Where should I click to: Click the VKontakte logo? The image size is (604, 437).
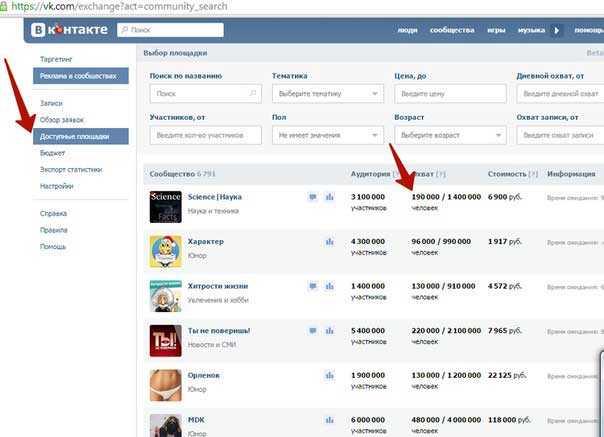click(69, 30)
